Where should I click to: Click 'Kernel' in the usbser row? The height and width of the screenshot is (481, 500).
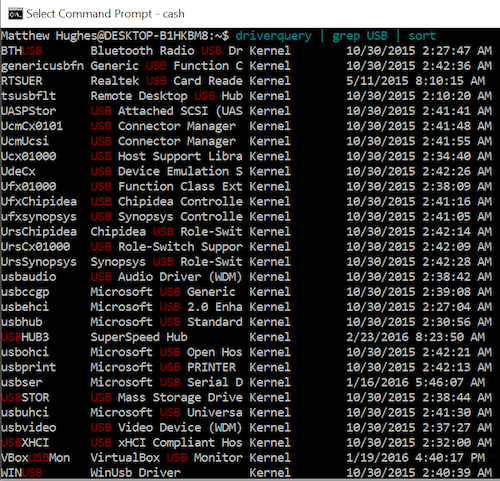click(x=270, y=382)
